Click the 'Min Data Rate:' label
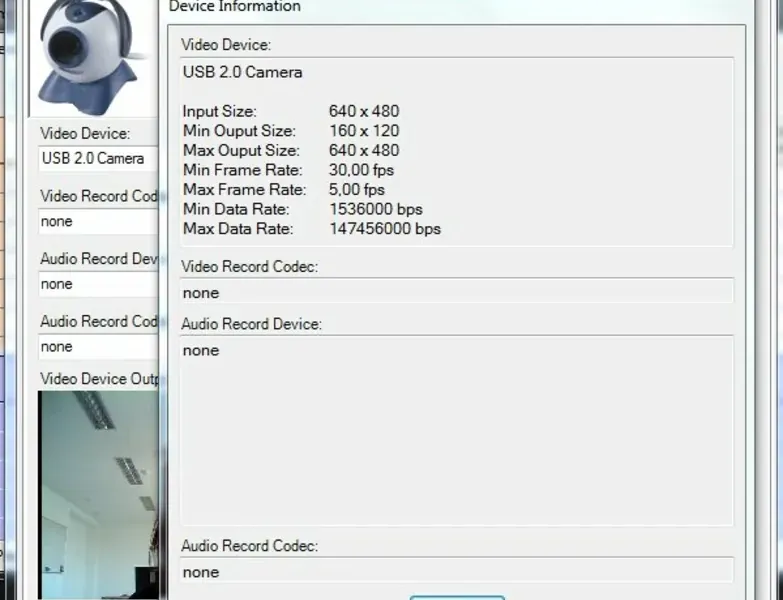The image size is (783, 600). pos(236,209)
